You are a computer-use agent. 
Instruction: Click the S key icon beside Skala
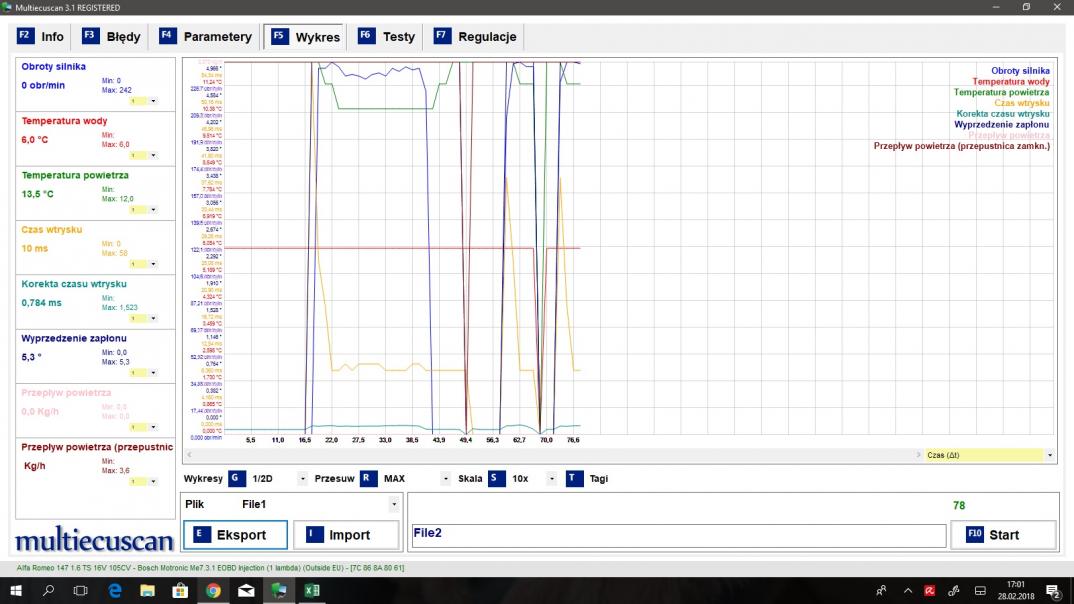496,478
